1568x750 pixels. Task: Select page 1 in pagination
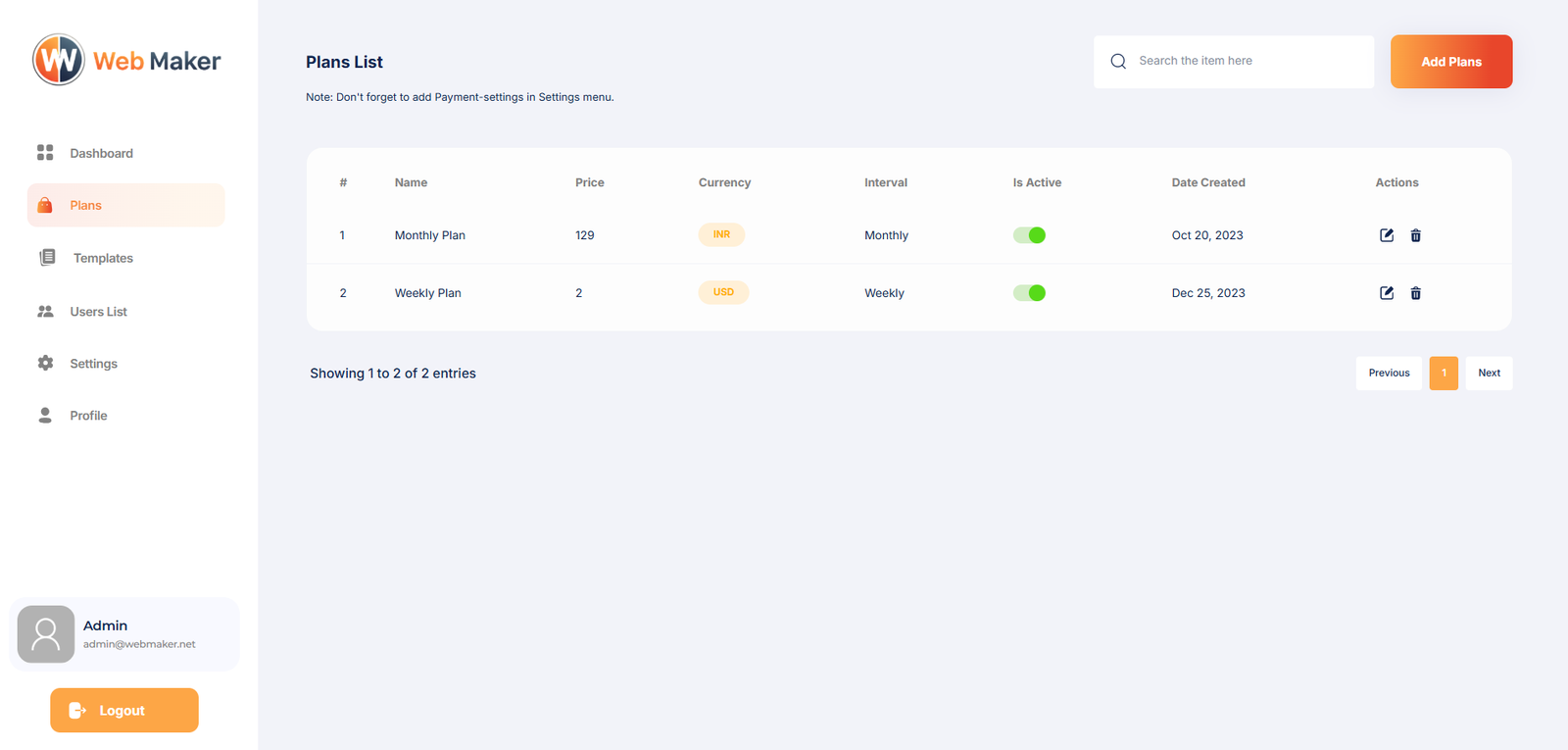coord(1444,374)
